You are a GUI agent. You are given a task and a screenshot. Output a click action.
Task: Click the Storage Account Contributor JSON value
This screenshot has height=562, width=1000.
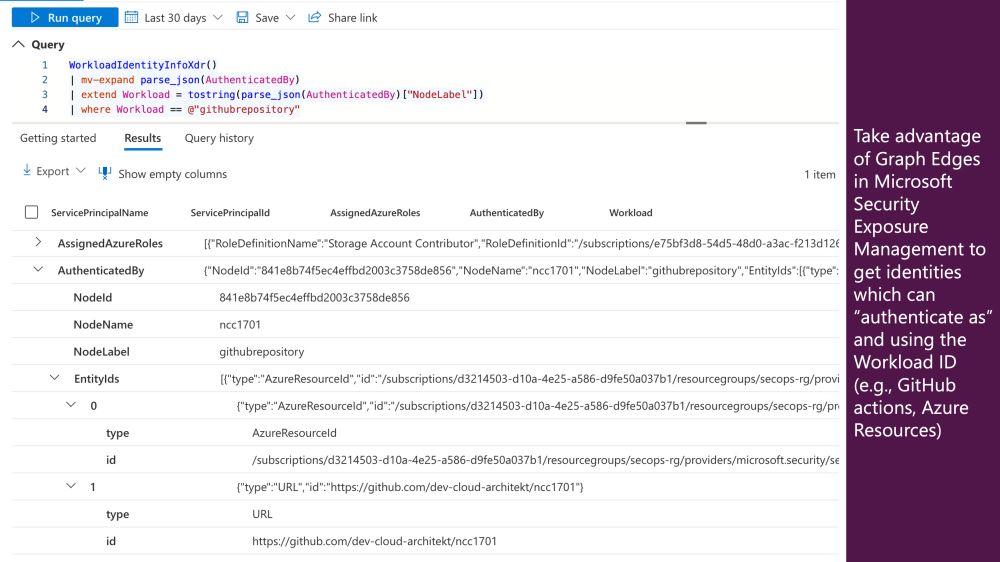pos(521,243)
